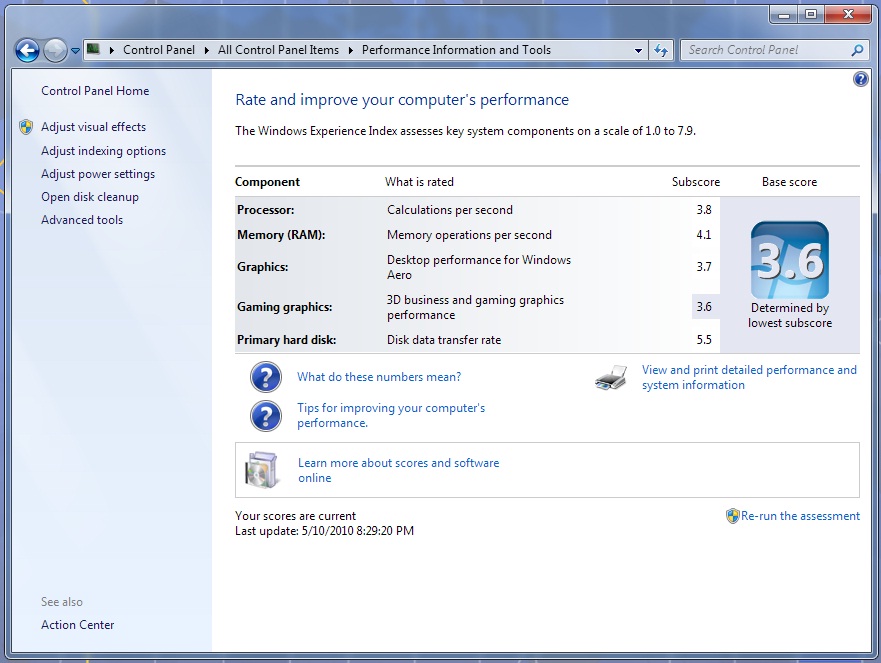This screenshot has width=881, height=663.
Task: Click the refresh icon in the address bar
Action: pos(661,50)
